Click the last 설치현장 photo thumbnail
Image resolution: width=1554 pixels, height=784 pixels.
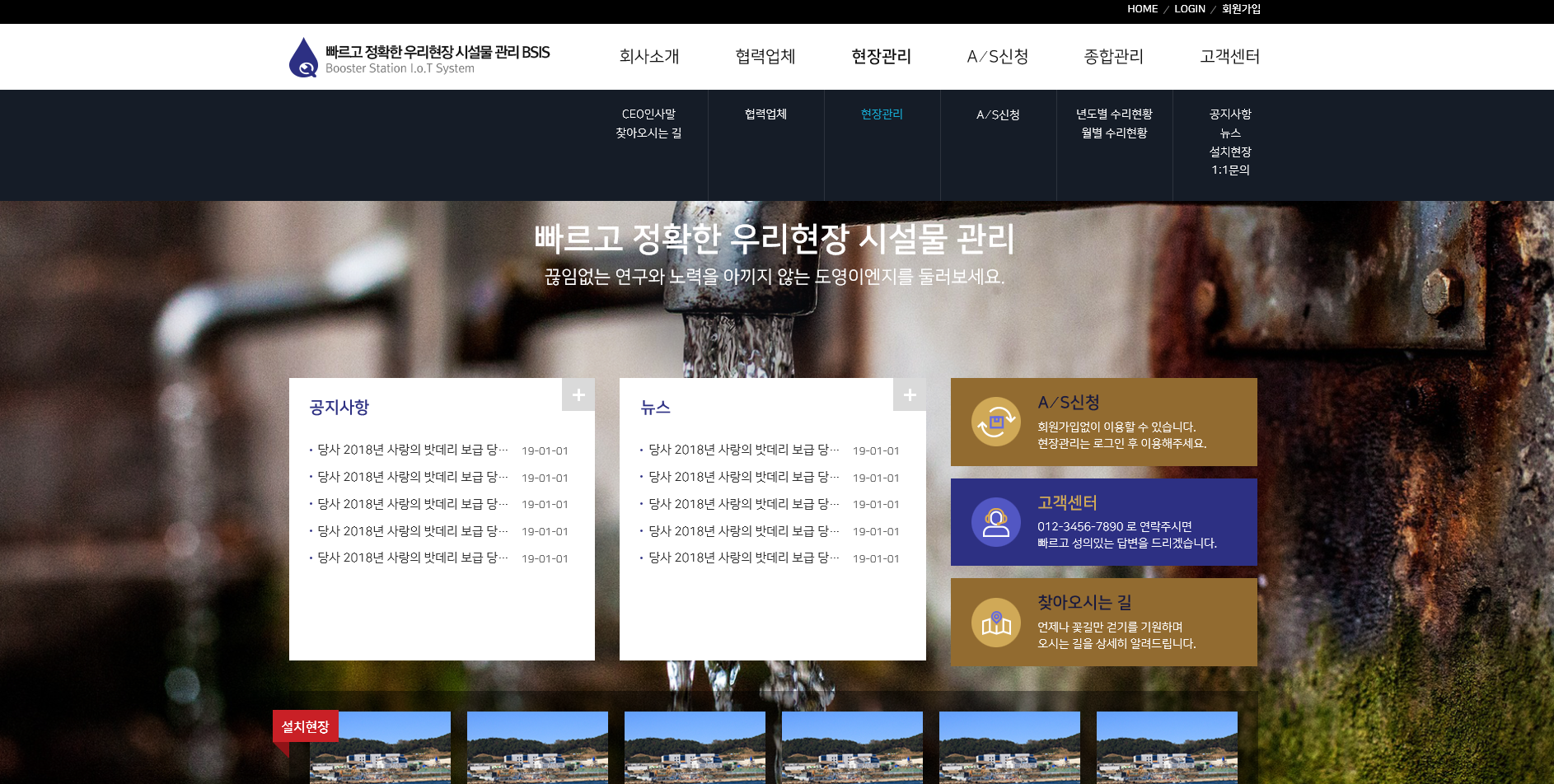(x=1167, y=747)
